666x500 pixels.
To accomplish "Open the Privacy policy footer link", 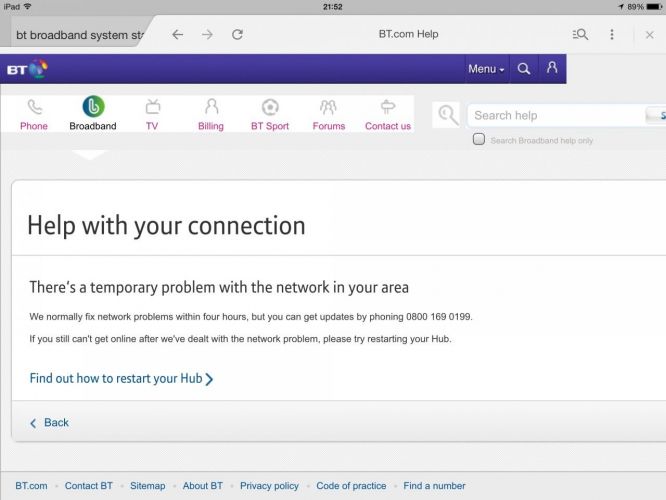I will [269, 486].
